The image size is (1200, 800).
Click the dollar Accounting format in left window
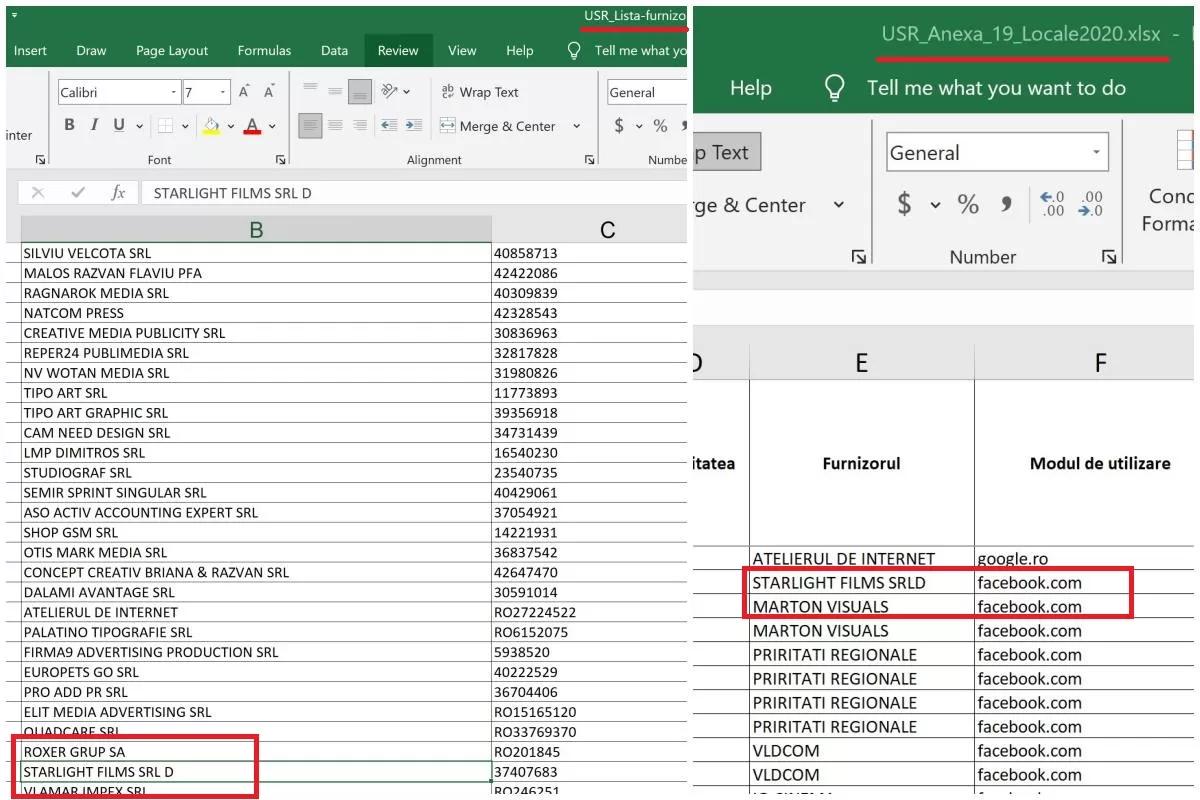619,126
